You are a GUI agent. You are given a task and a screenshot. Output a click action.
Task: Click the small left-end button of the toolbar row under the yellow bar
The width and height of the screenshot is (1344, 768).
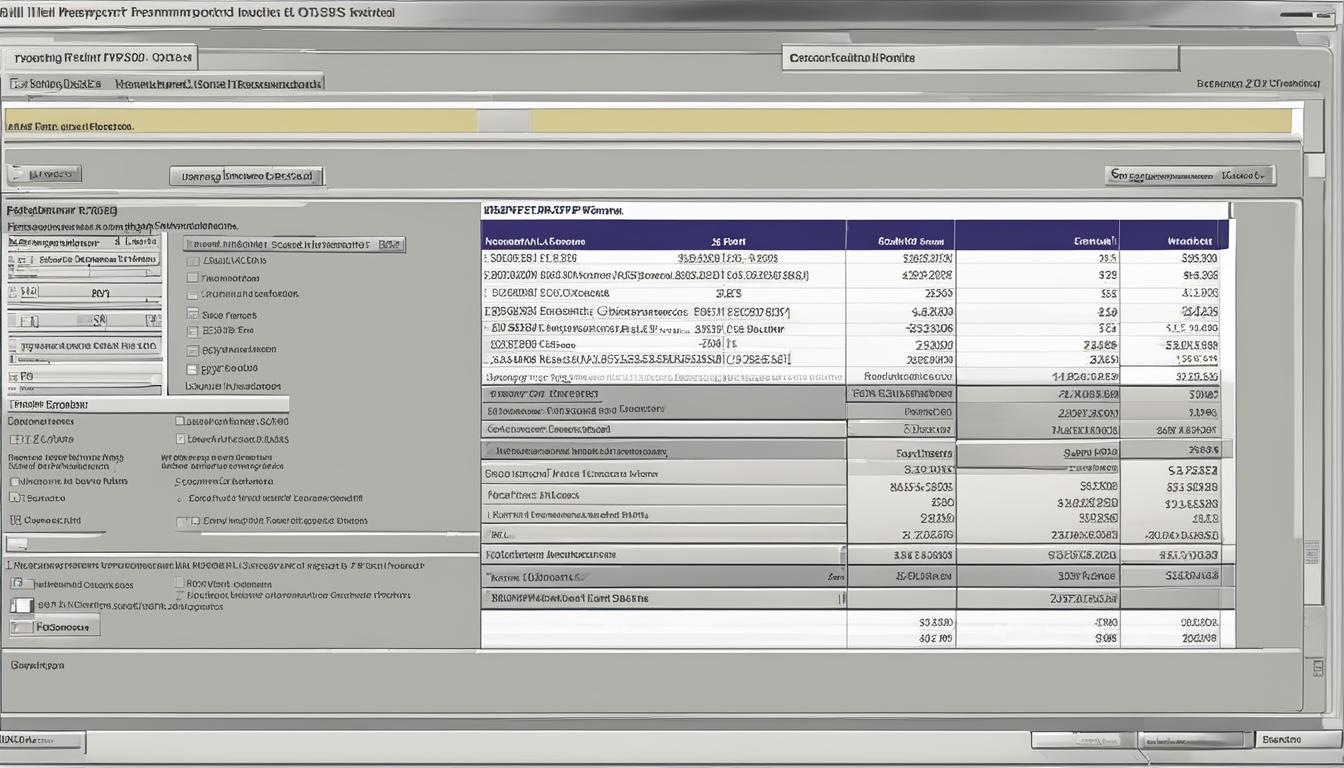pyautogui.click(x=44, y=174)
